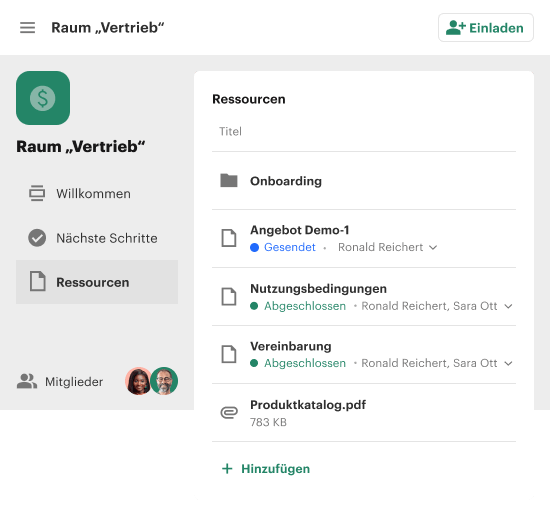Open the Angebot Demo-1 document
Image resolution: width=550 pixels, height=513 pixels.
point(300,230)
